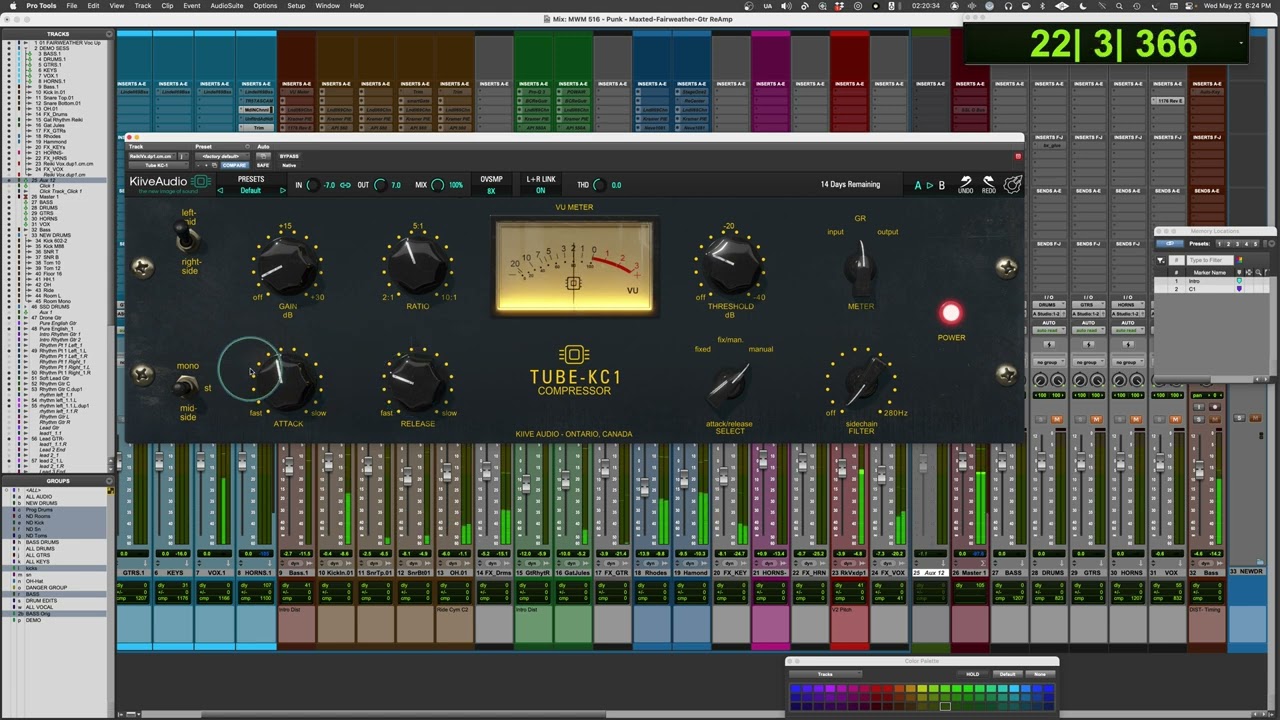Toggle the SAFE button in plugin header

pyautogui.click(x=264, y=165)
